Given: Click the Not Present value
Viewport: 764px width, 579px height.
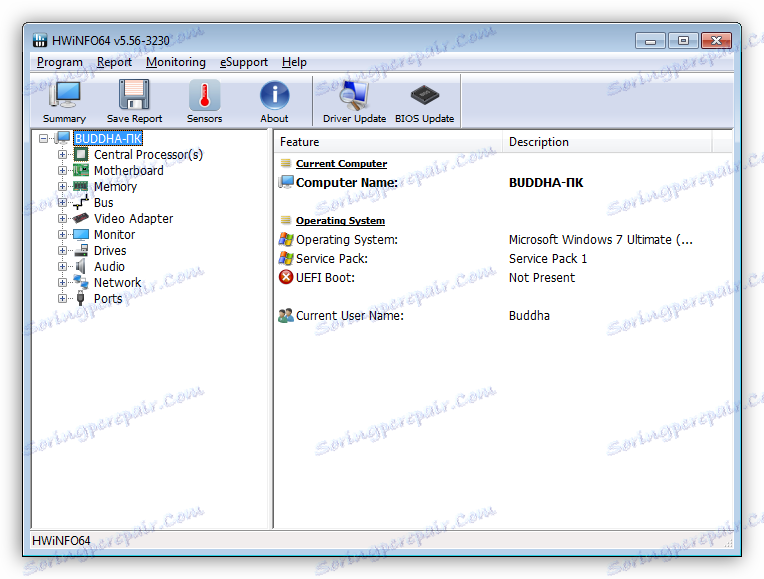Looking at the screenshot, I should pyautogui.click(x=542, y=278).
